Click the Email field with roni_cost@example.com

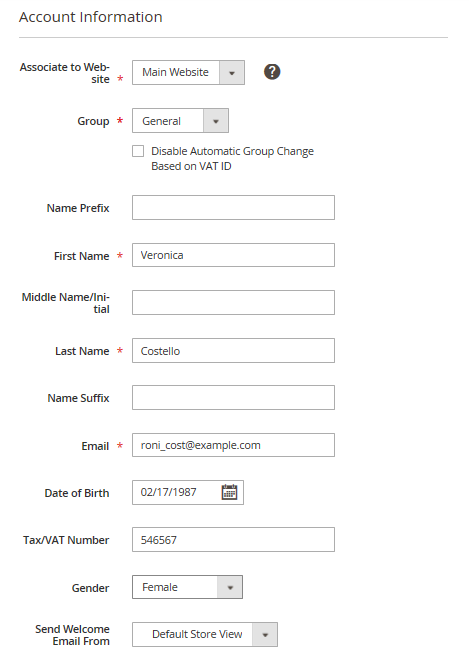(233, 445)
